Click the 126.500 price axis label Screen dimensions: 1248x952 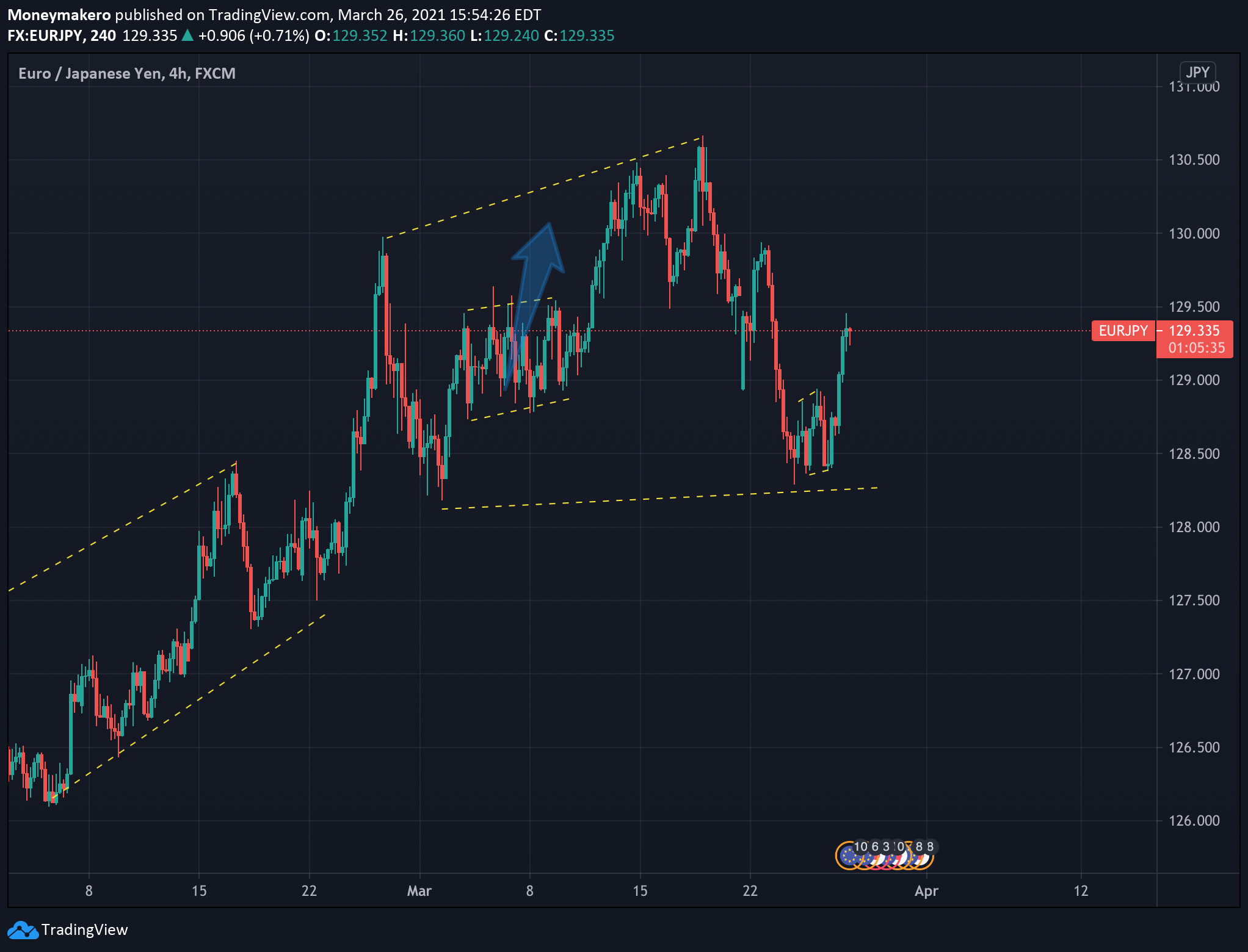(x=1194, y=747)
